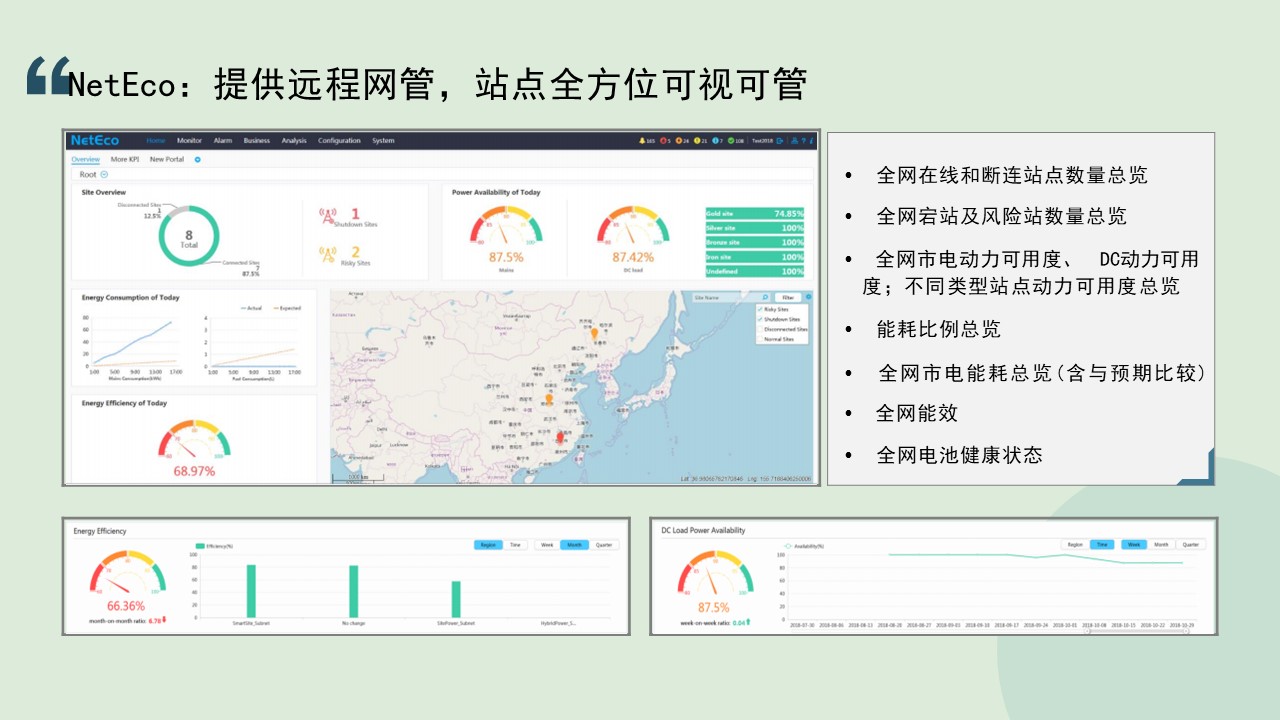This screenshot has height=720, width=1280.
Task: Click the blue icon right of Filter
Action: [x=809, y=297]
